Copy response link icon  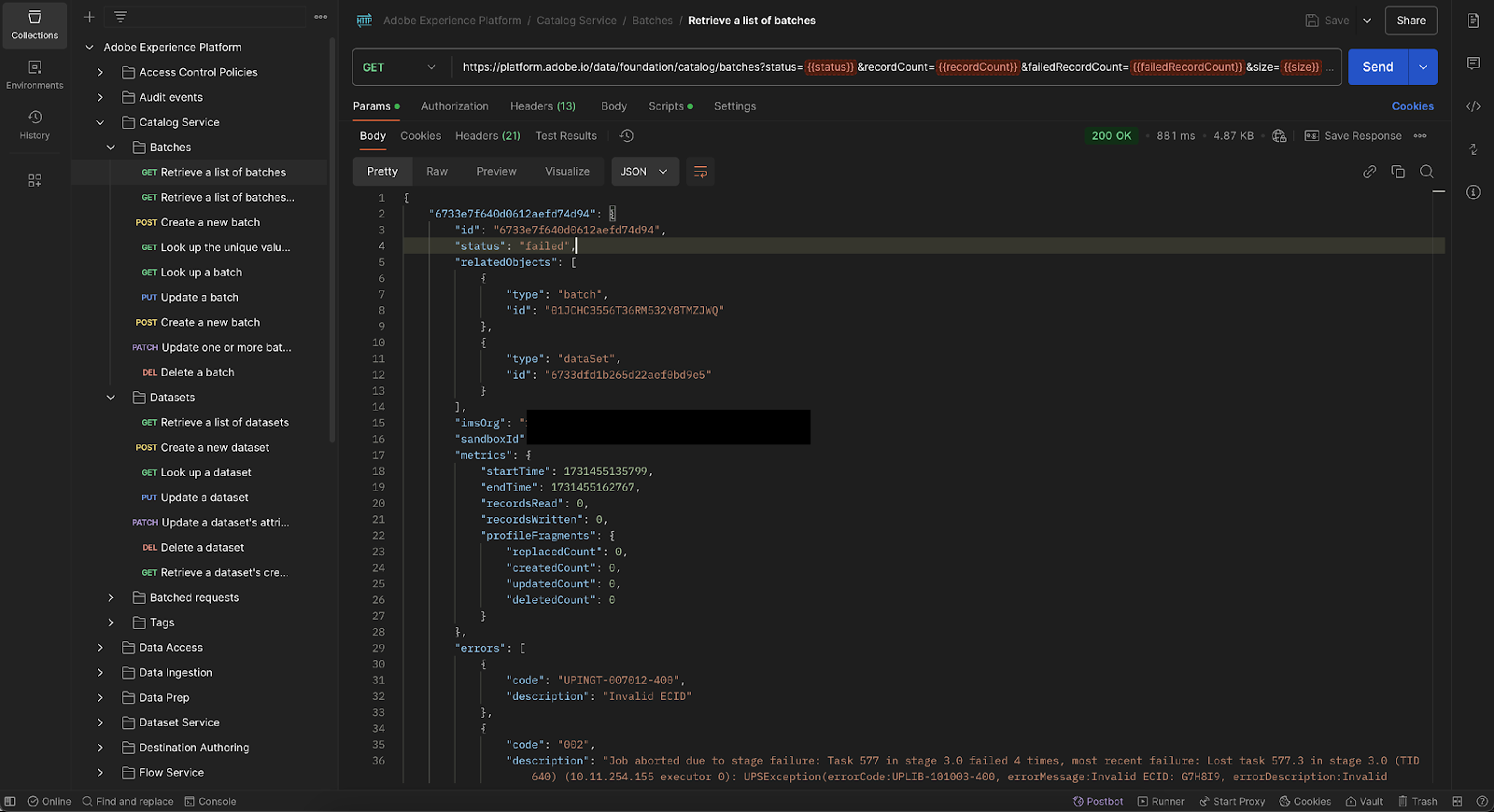(1370, 172)
